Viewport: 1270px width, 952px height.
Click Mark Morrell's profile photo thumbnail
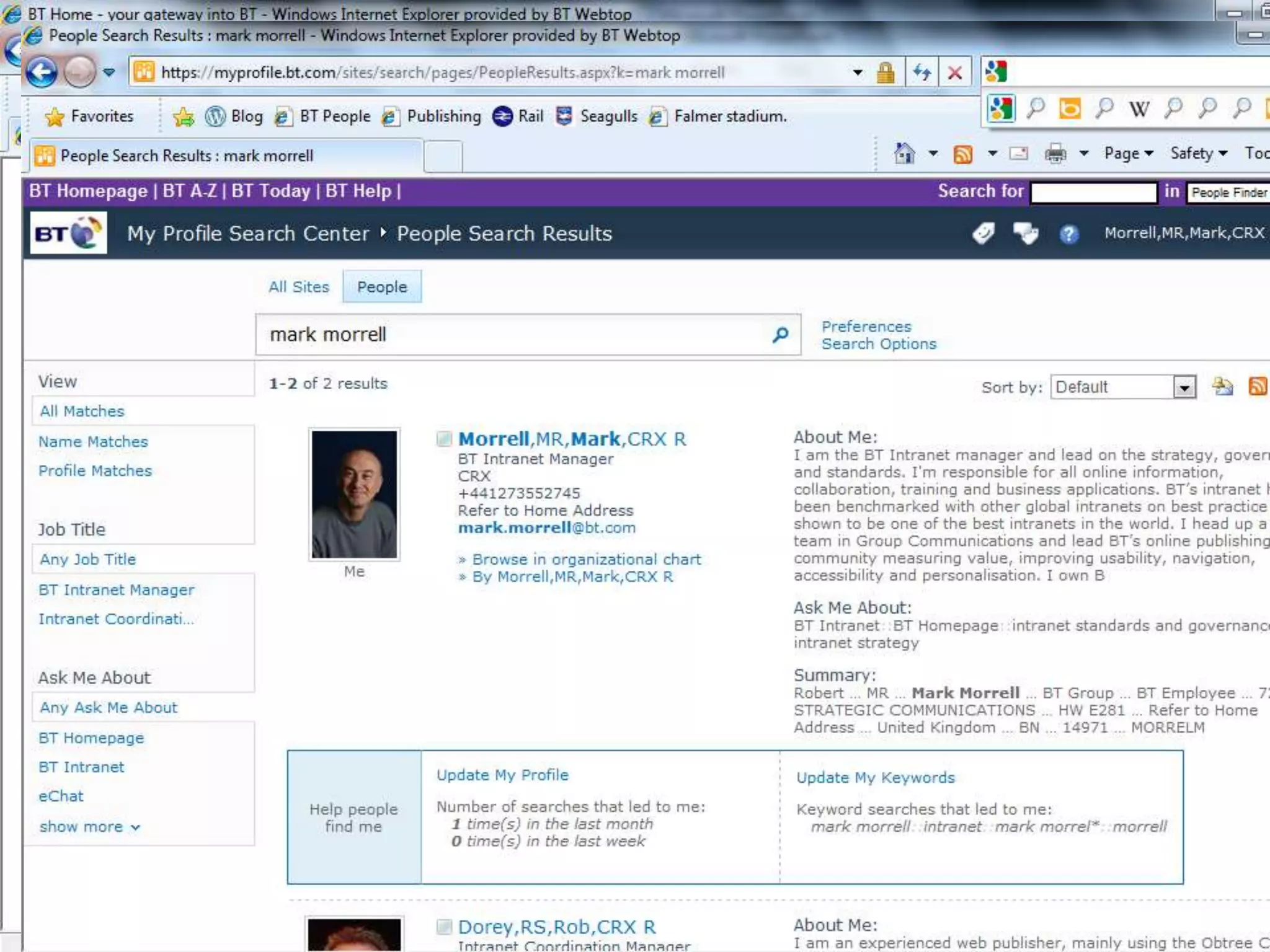354,494
